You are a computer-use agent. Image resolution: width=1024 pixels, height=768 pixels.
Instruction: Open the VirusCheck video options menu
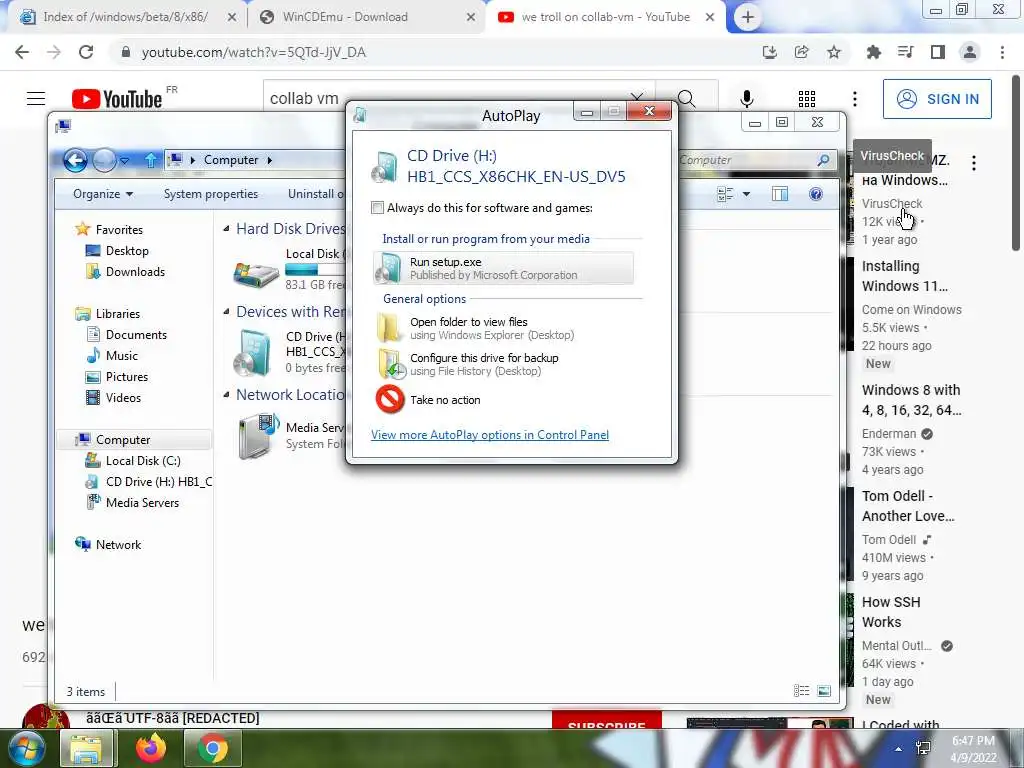(974, 163)
